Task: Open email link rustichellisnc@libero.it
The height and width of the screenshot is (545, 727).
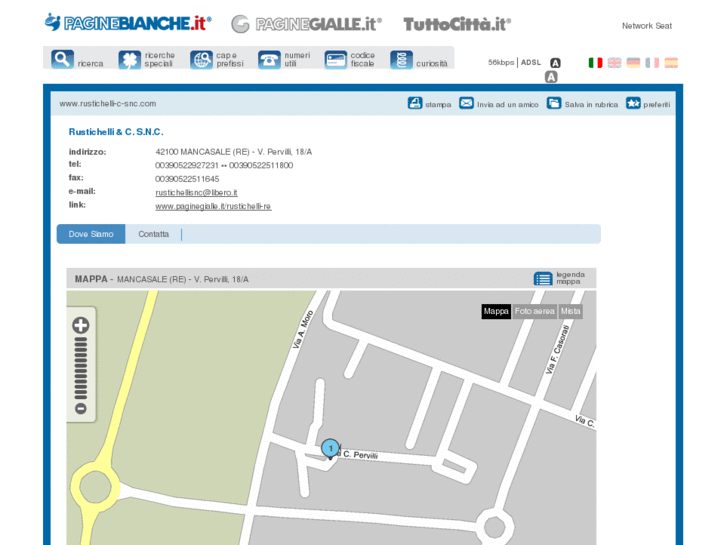Action: click(x=196, y=192)
